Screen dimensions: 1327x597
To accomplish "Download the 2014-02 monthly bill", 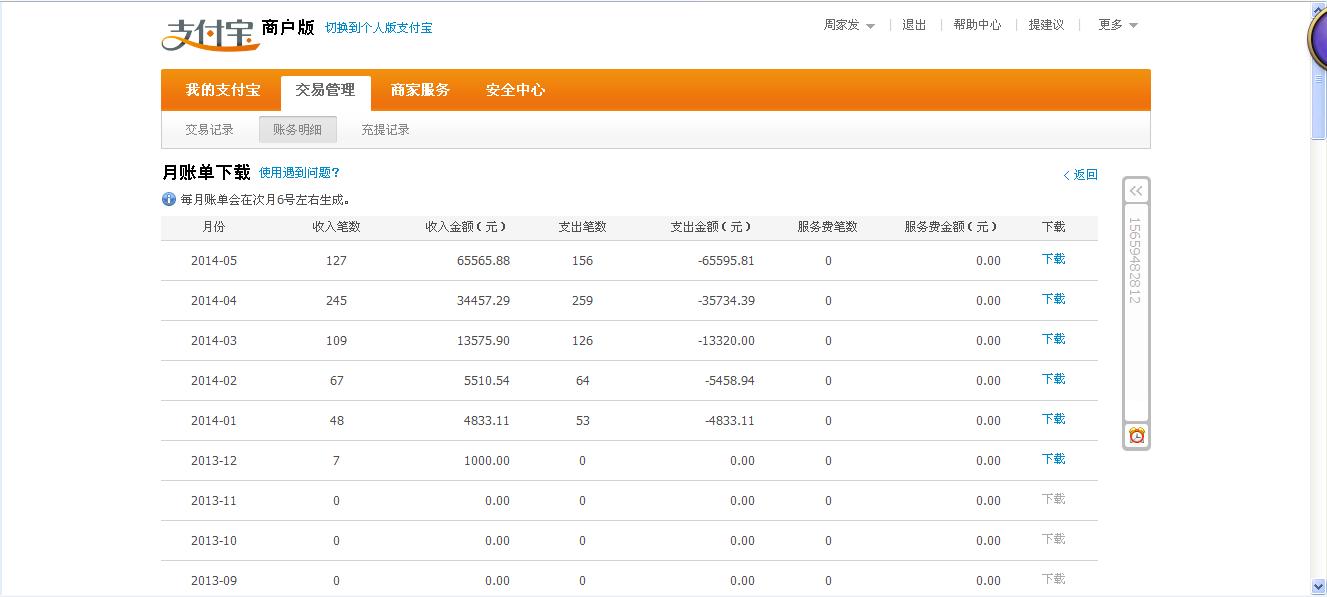I will coord(1053,379).
